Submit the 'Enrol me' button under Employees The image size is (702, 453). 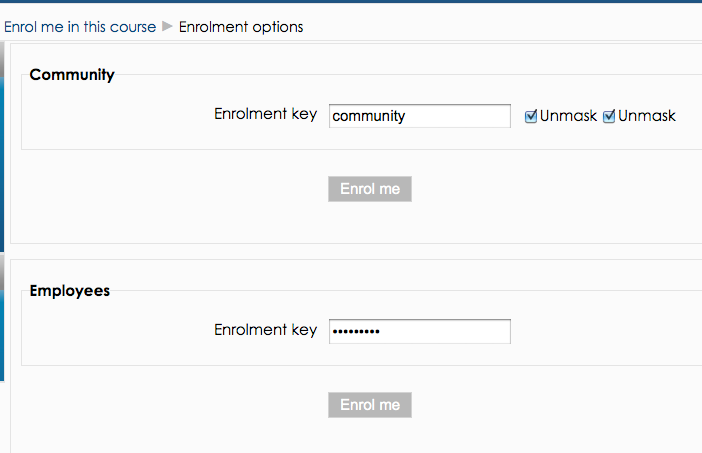[370, 405]
